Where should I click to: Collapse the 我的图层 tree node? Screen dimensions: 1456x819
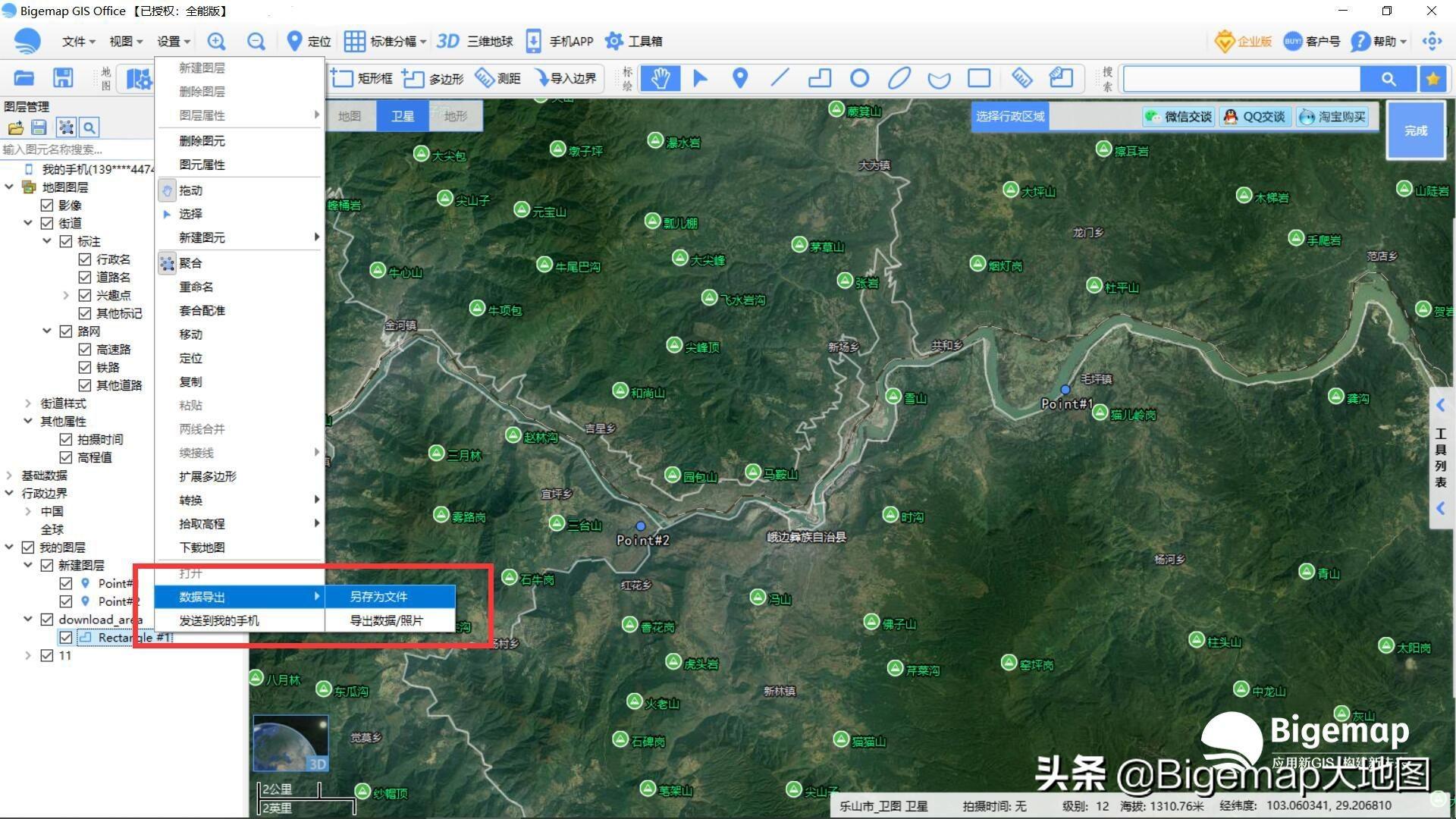(9, 547)
